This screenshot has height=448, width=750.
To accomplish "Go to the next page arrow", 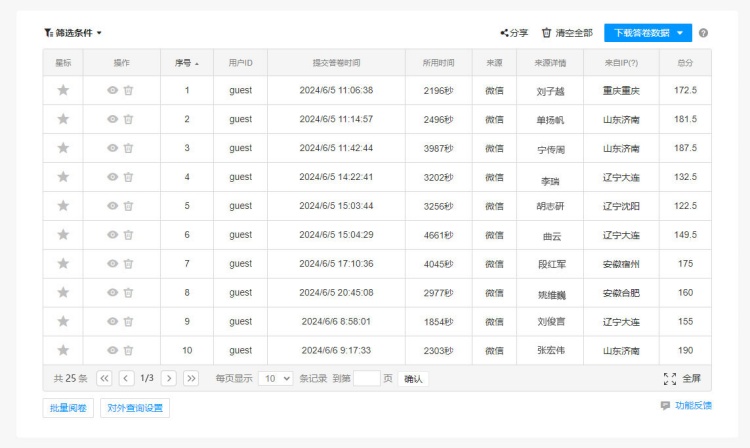I will (169, 379).
